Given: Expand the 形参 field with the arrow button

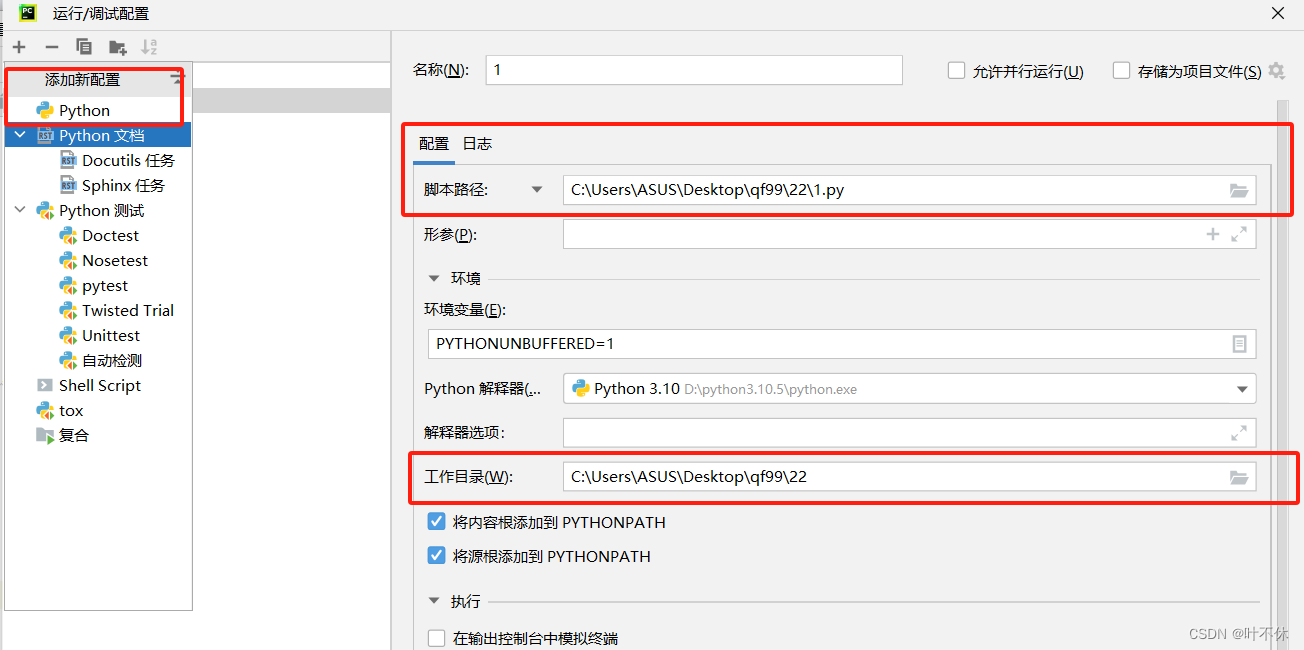Looking at the screenshot, I should point(1240,234).
